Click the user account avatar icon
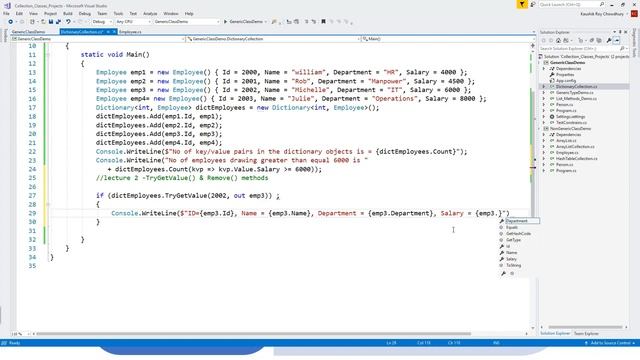The image size is (640, 360). pyautogui.click(x=634, y=13)
